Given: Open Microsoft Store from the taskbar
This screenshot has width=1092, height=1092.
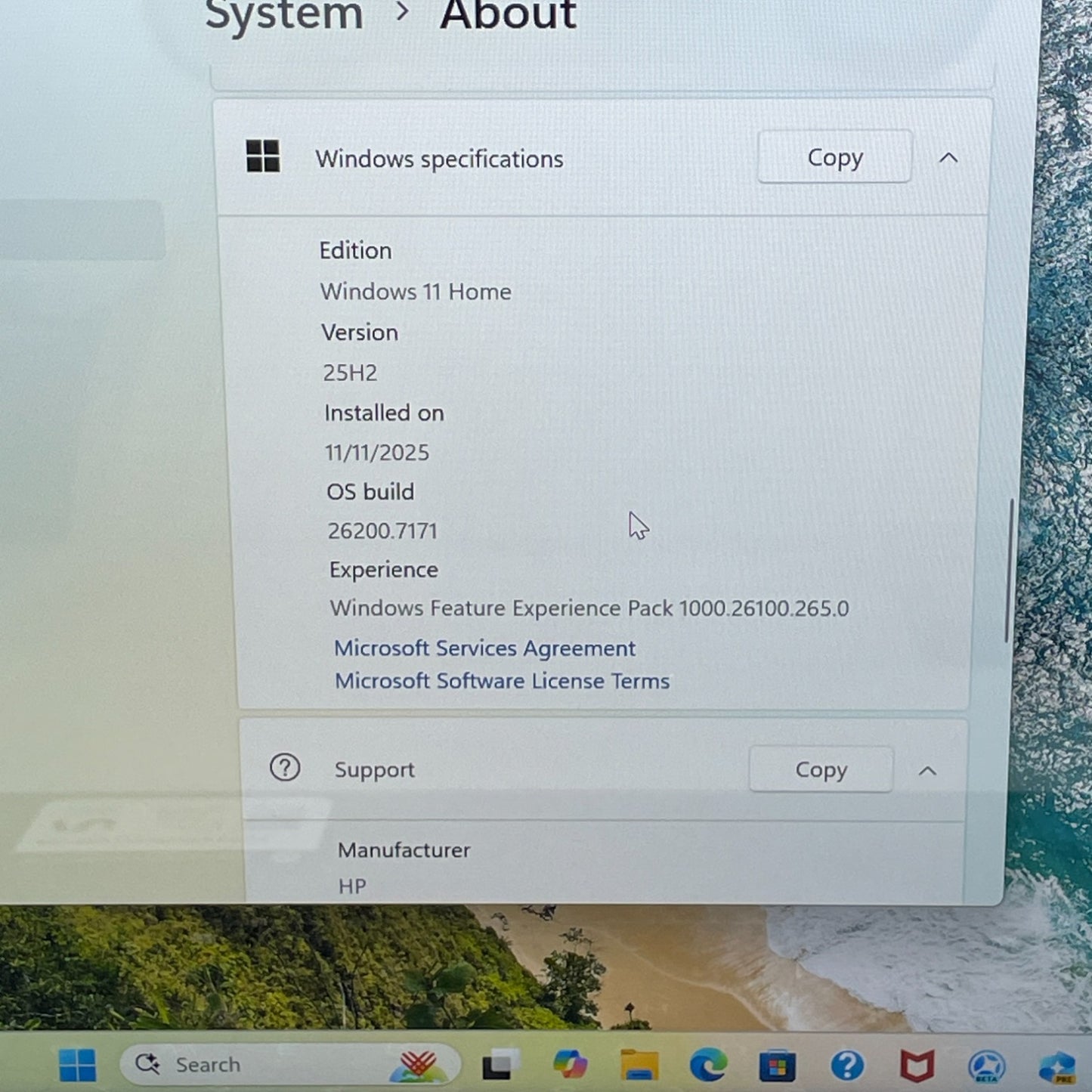Looking at the screenshot, I should [x=778, y=1066].
